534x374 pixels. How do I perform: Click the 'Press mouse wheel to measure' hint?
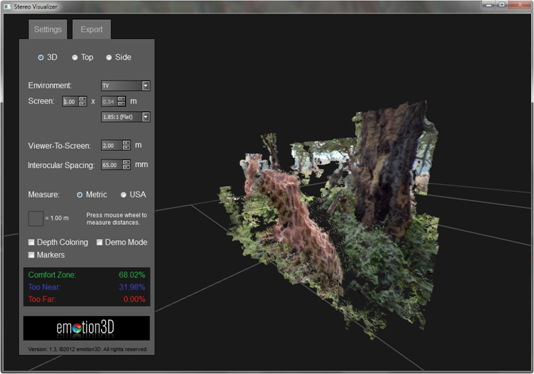[116, 219]
